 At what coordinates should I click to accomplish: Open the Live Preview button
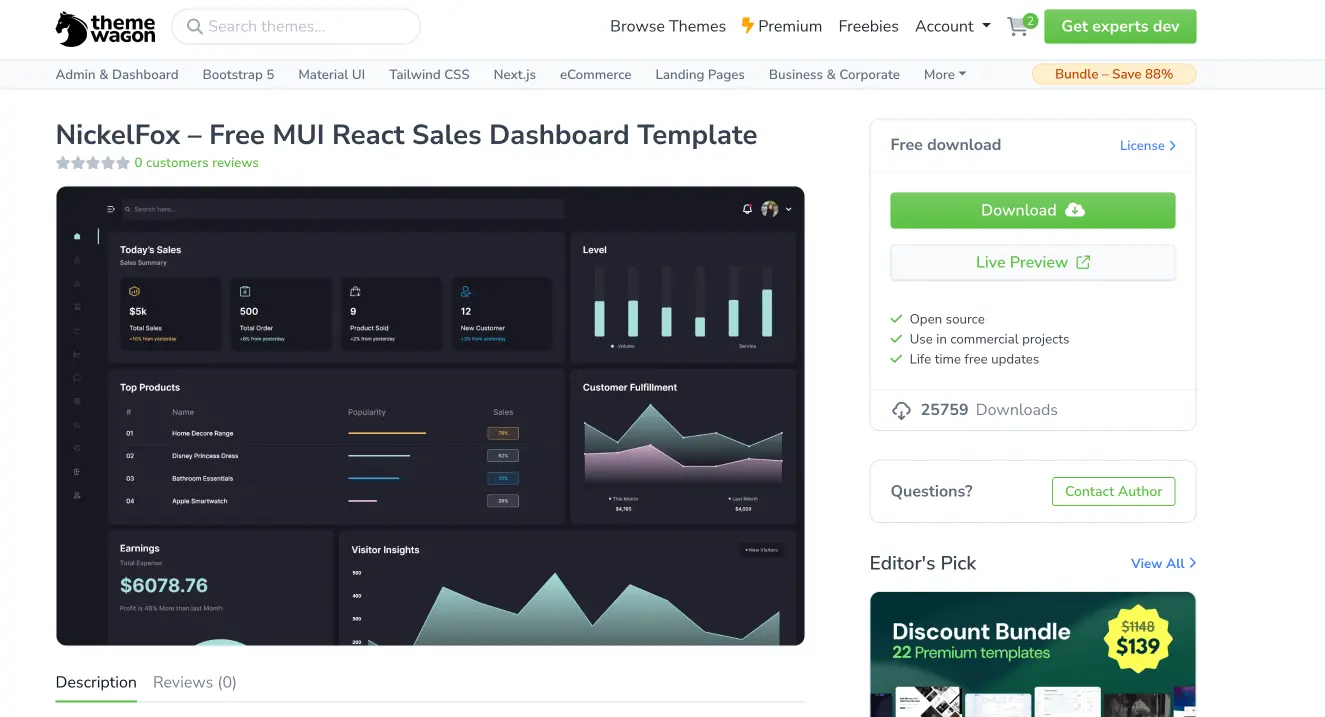coord(1033,262)
